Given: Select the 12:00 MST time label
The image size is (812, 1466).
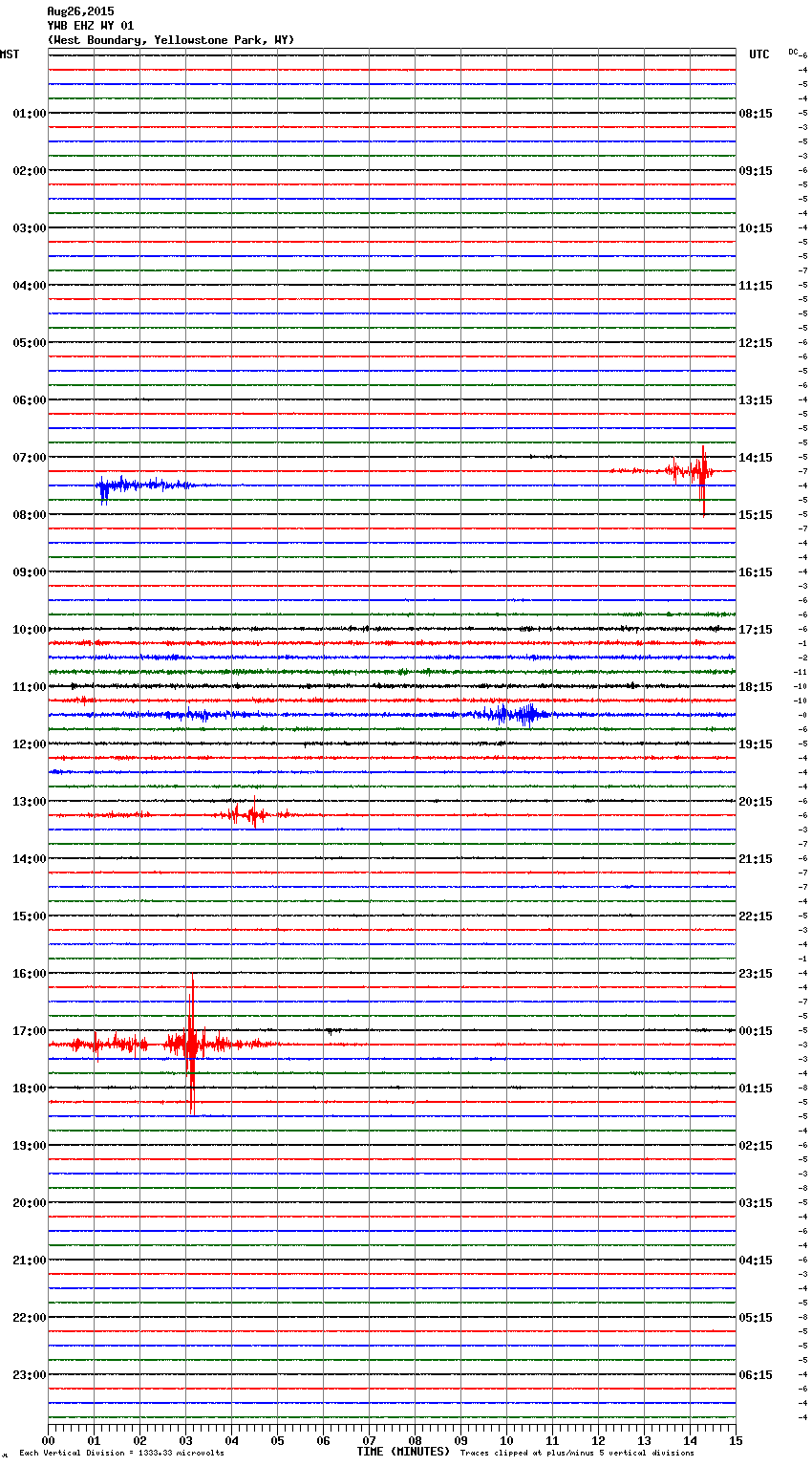Looking at the screenshot, I should (x=29, y=744).
